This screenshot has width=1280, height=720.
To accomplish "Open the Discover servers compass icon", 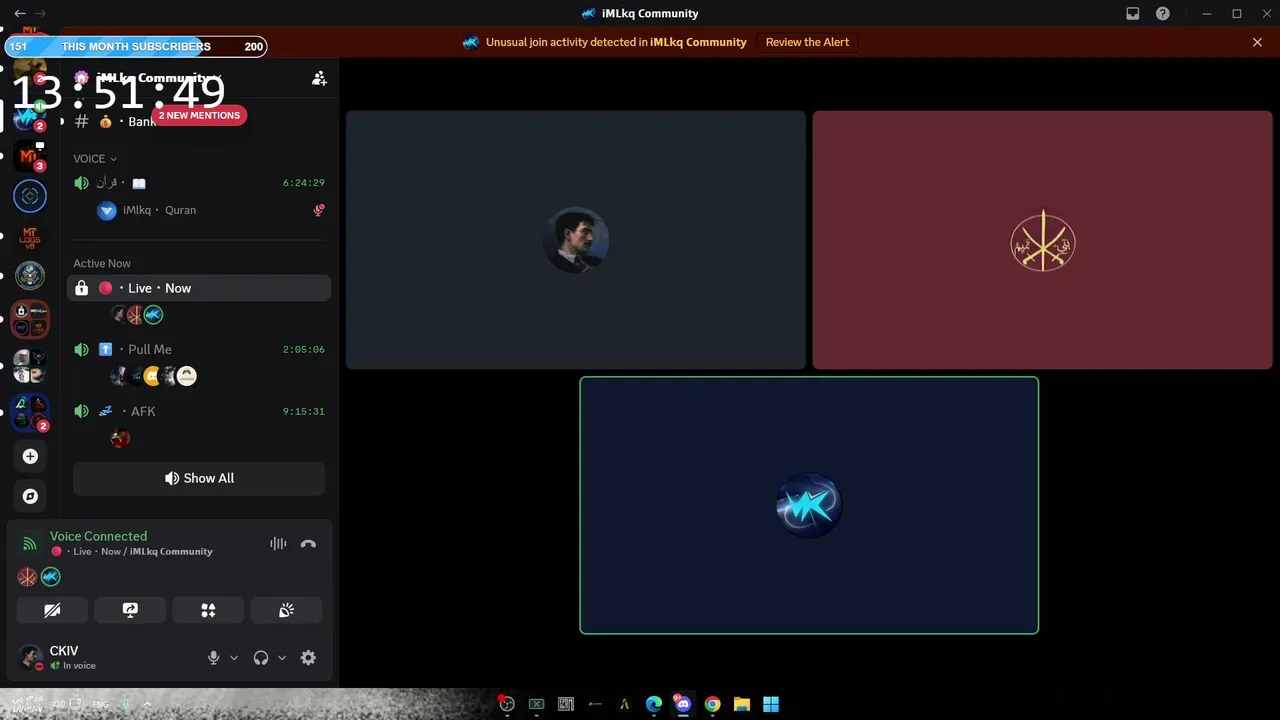I will (30, 496).
